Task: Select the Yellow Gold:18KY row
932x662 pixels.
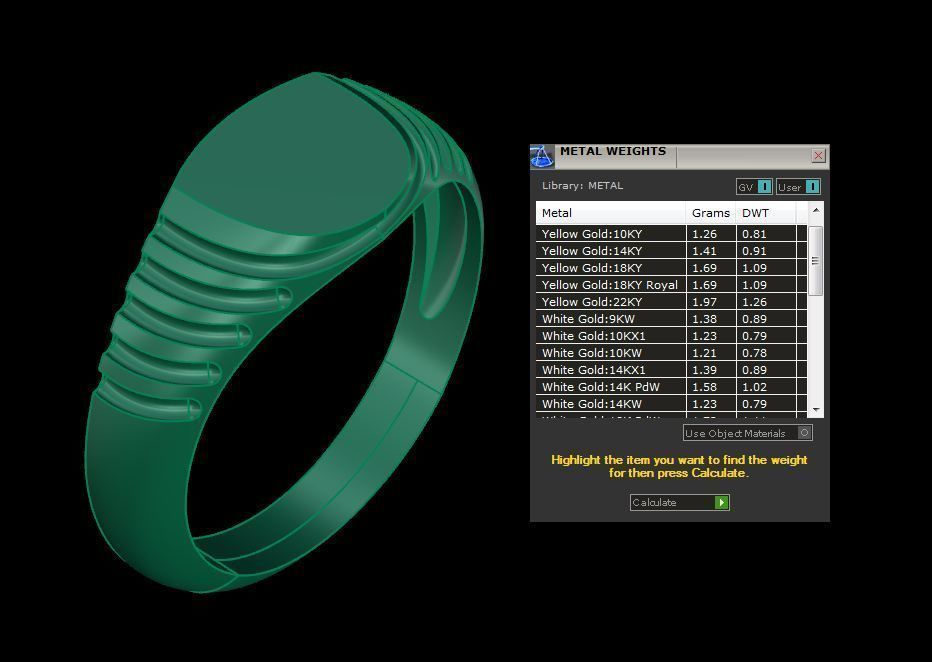Action: [671, 268]
